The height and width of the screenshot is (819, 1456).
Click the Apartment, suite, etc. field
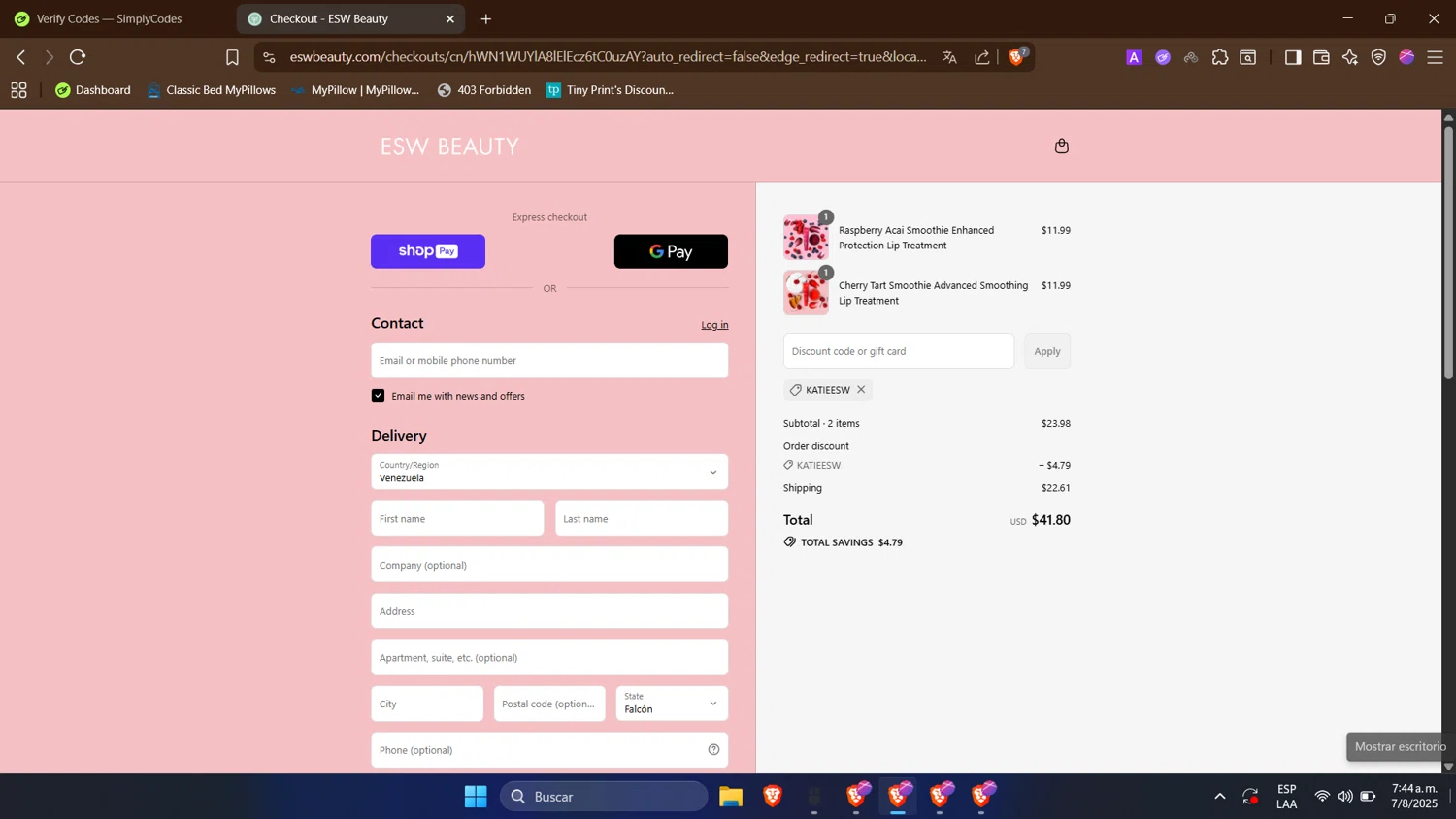pos(549,658)
